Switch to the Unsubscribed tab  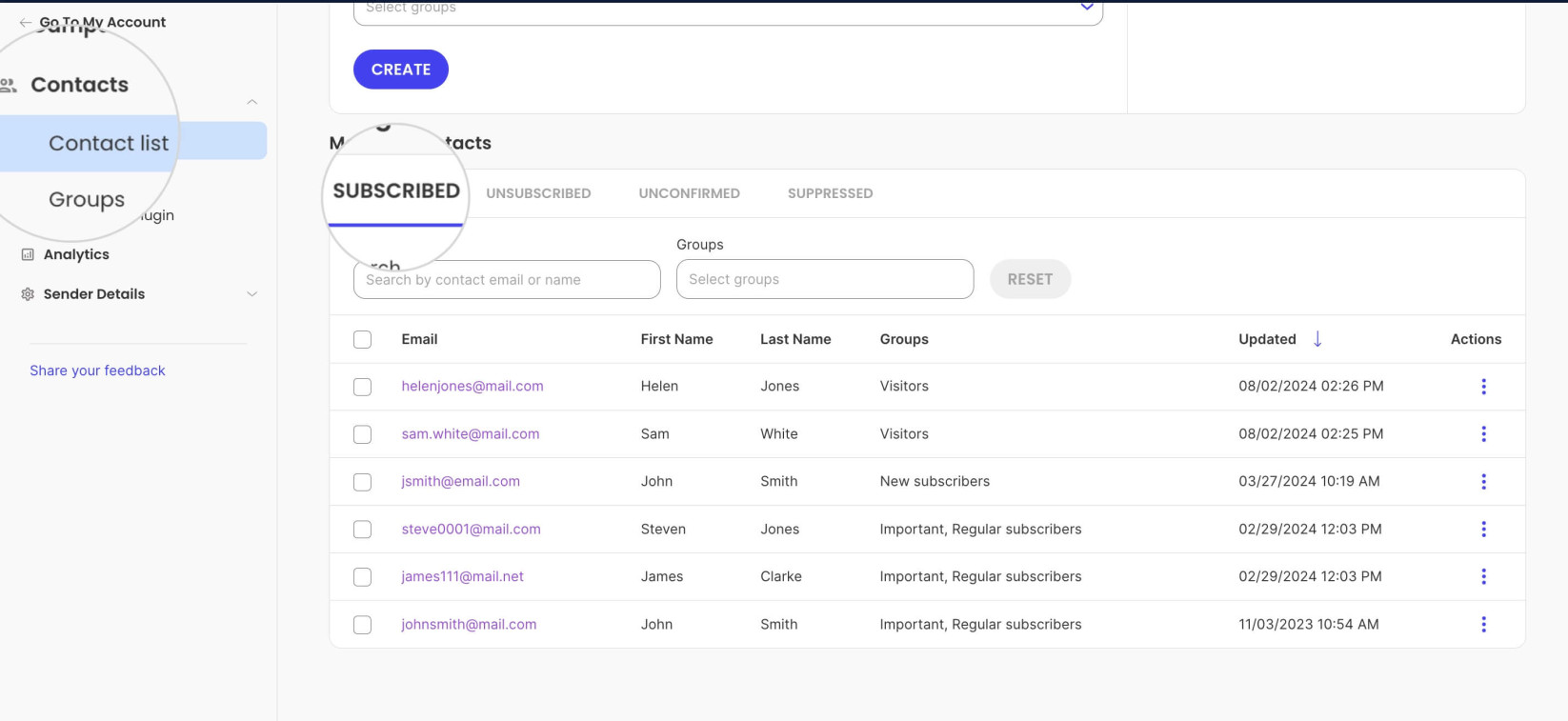538,193
